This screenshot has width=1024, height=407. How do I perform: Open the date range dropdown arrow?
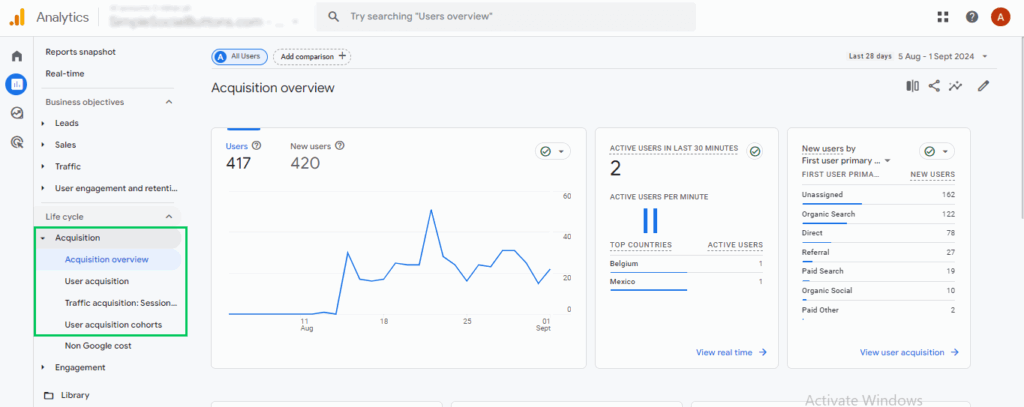point(985,57)
